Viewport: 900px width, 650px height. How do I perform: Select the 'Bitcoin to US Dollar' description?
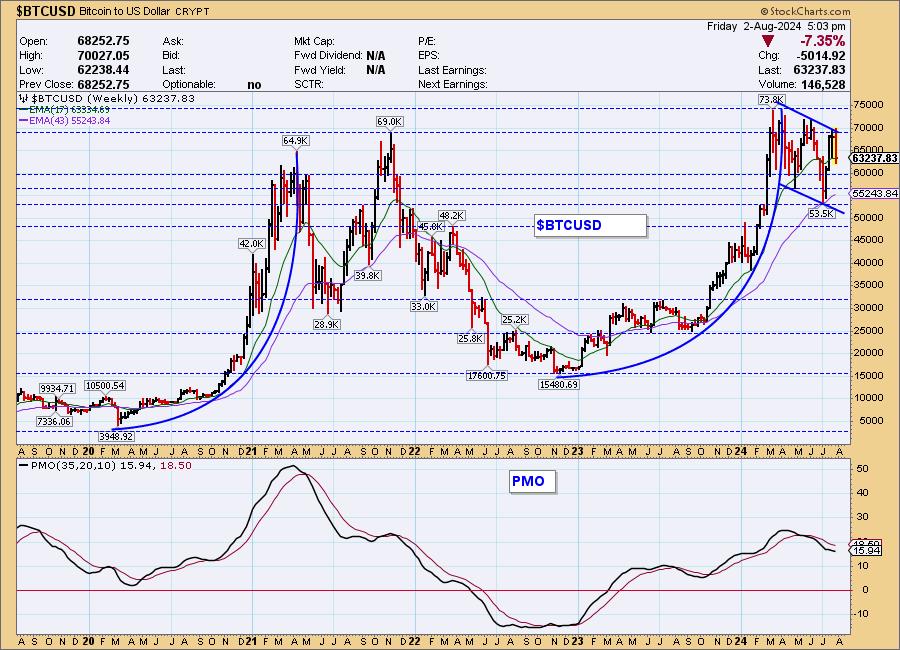pos(123,11)
